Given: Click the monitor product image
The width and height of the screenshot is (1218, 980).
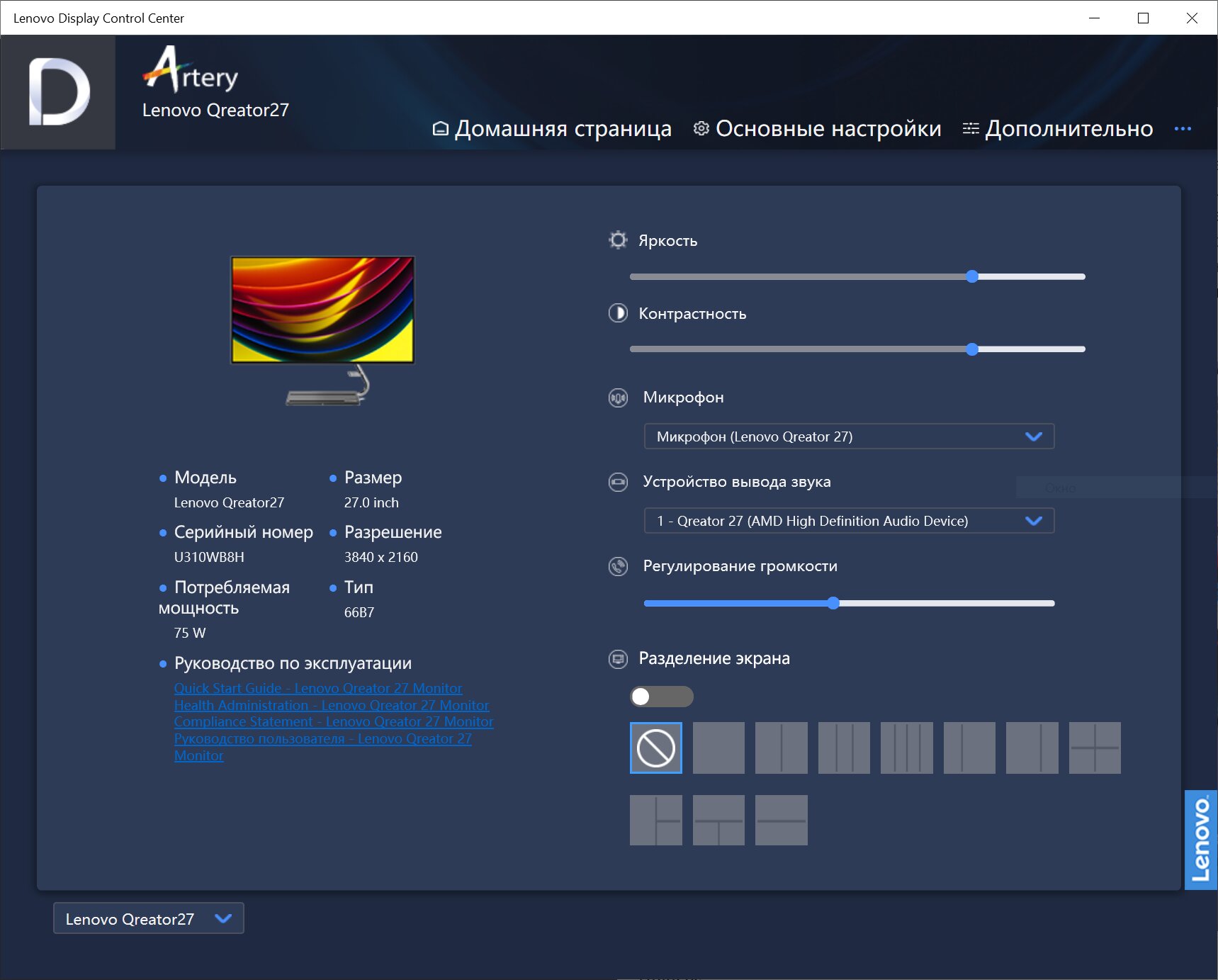Looking at the screenshot, I should 323,330.
